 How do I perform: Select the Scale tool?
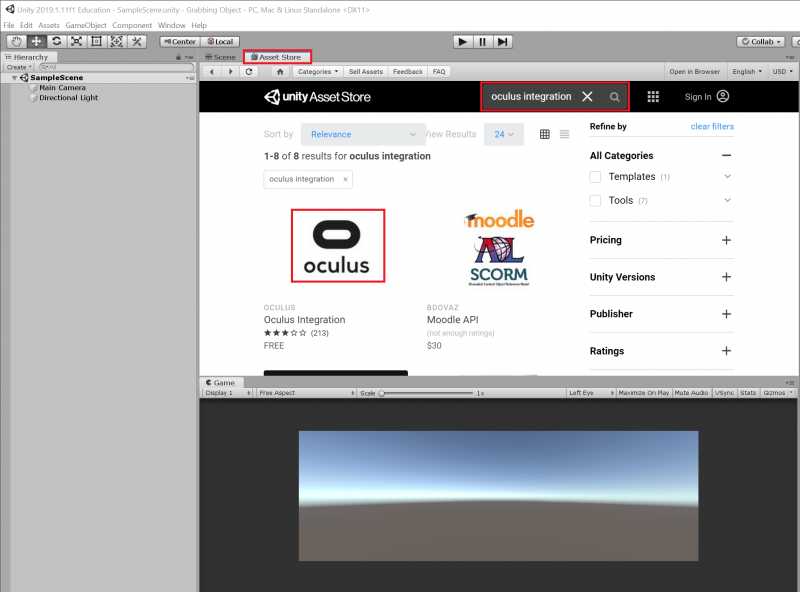[77, 42]
